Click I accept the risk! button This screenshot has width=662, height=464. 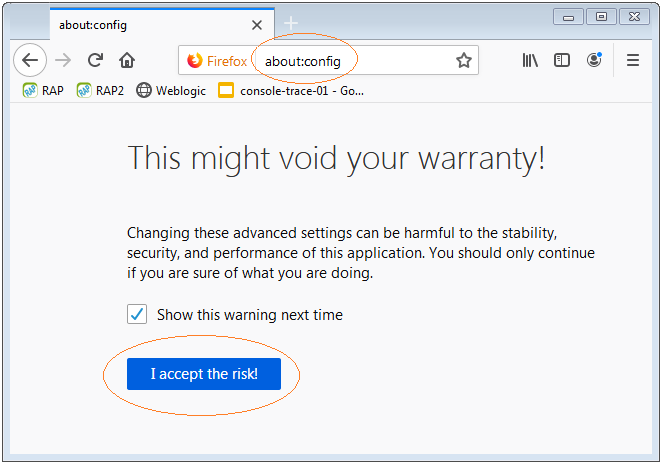(204, 374)
